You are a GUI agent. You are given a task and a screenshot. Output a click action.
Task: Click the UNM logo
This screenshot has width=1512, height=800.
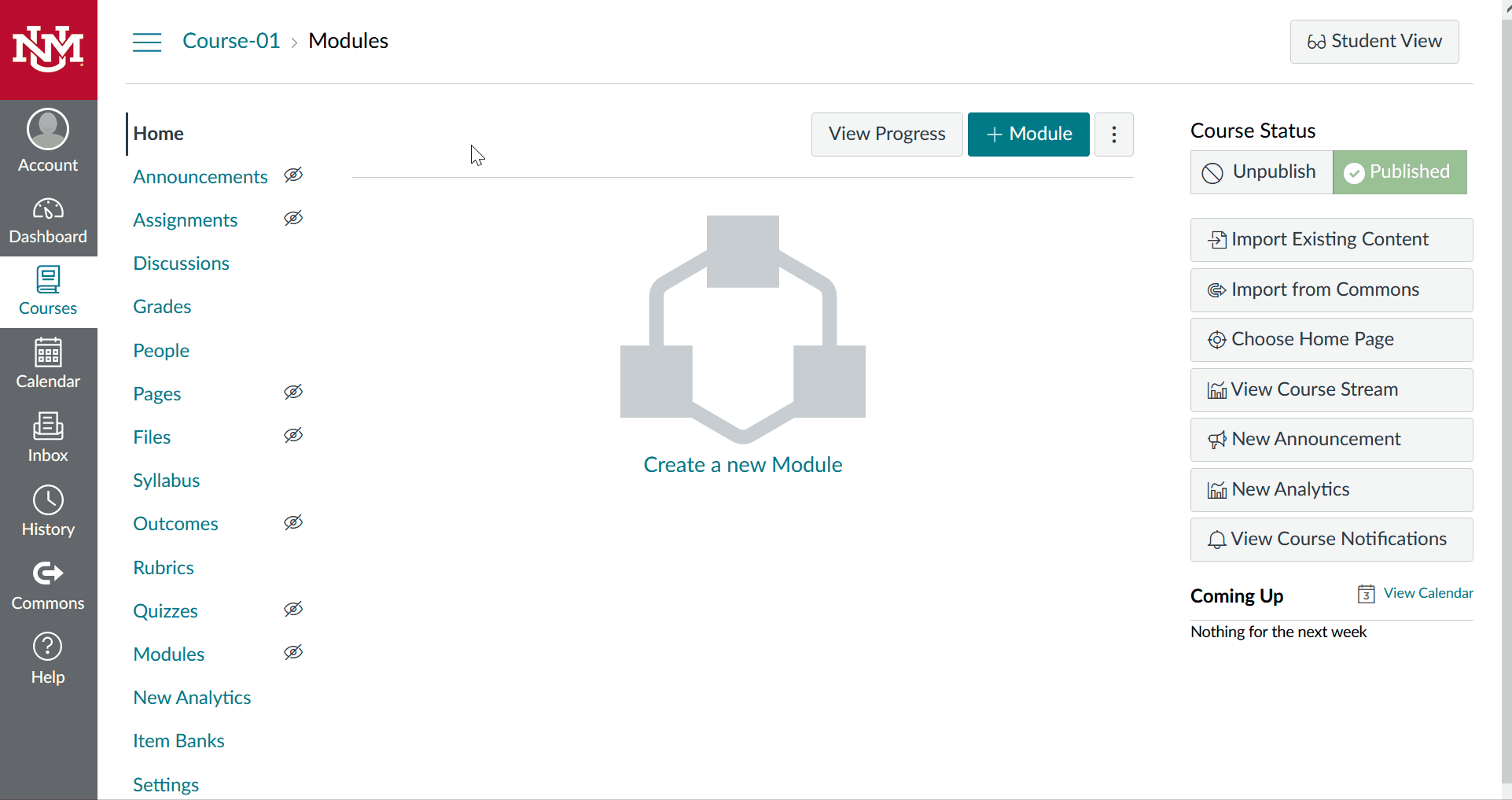point(49,50)
